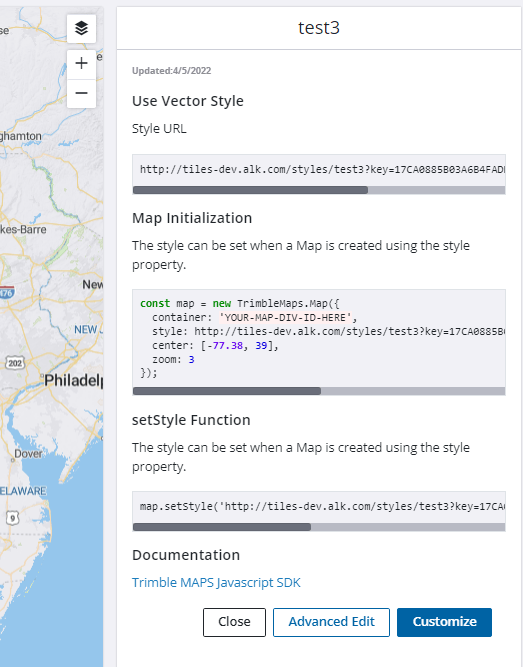This screenshot has height=667, width=523.
Task: Click the Style URL text field
Action: pyautogui.click(x=319, y=170)
